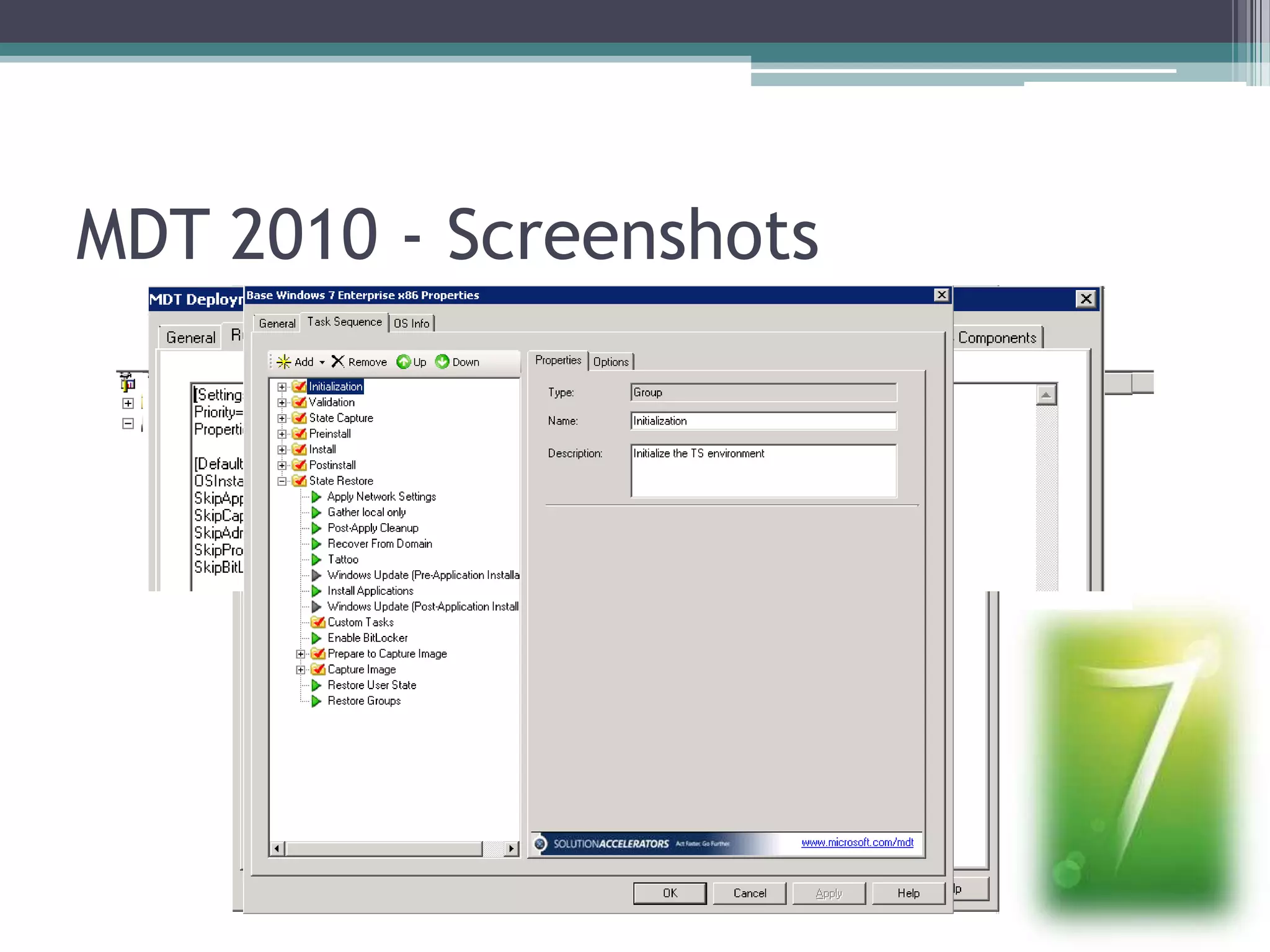Select the Restore Groups step label
Viewport: 1270px width, 952px height.
pyautogui.click(x=364, y=701)
